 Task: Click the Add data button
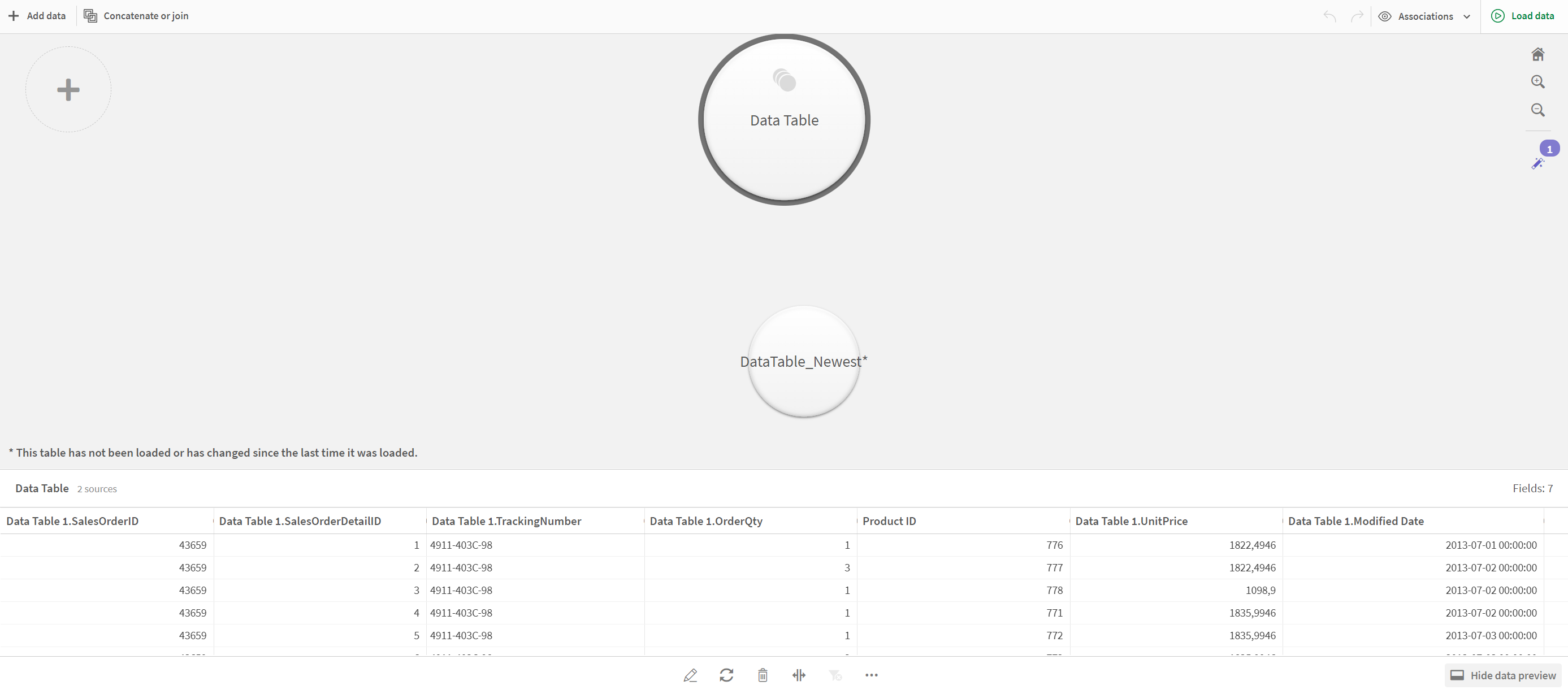click(35, 16)
